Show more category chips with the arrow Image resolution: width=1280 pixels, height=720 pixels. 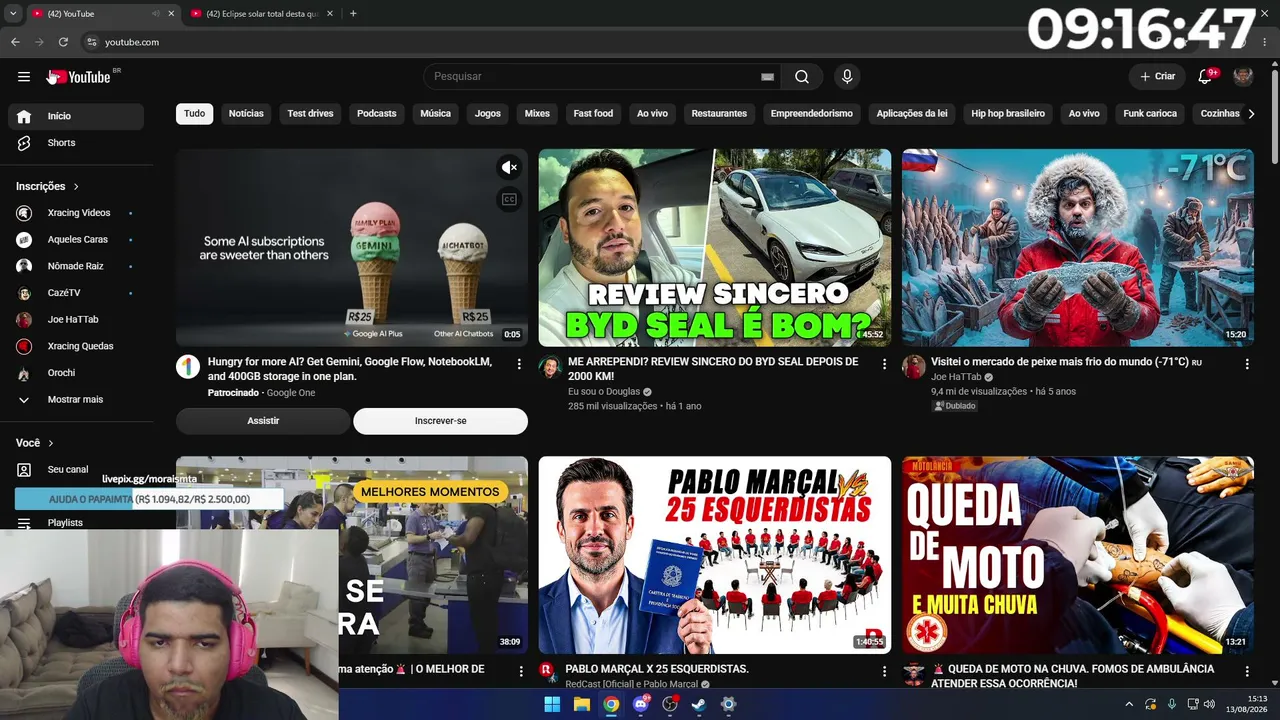click(x=1251, y=114)
